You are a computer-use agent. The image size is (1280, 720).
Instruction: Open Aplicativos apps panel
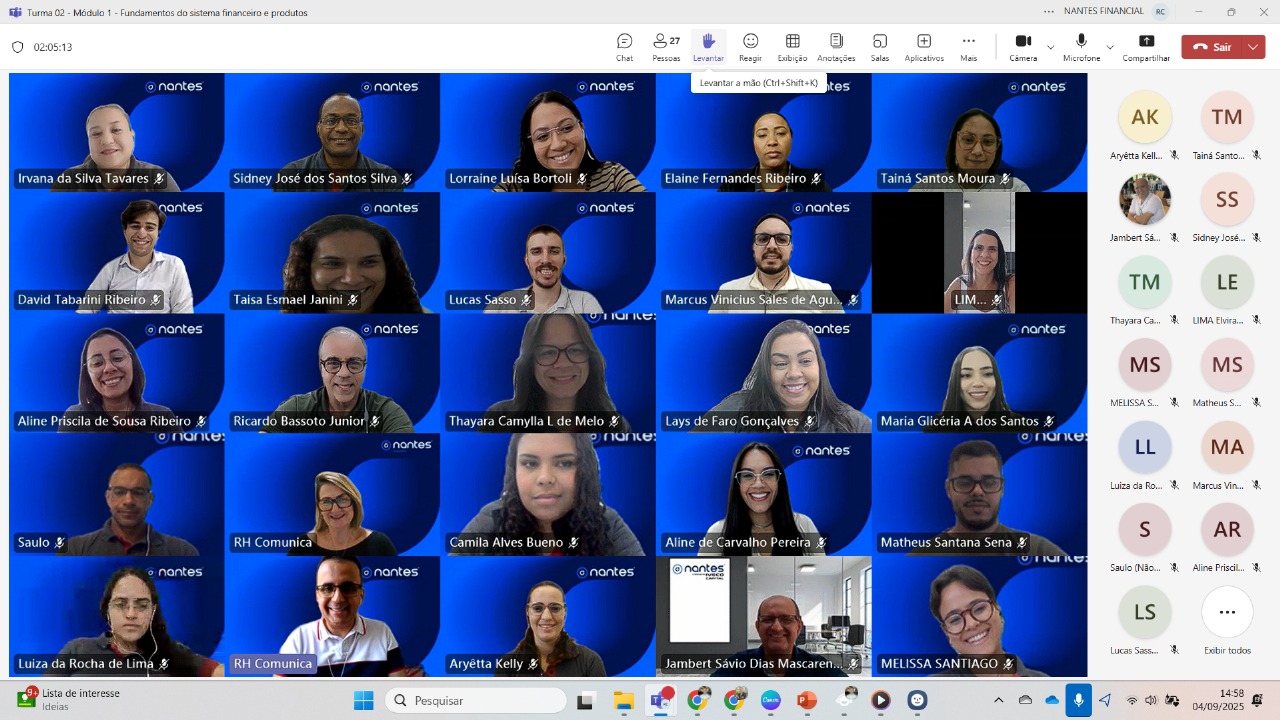tap(924, 46)
